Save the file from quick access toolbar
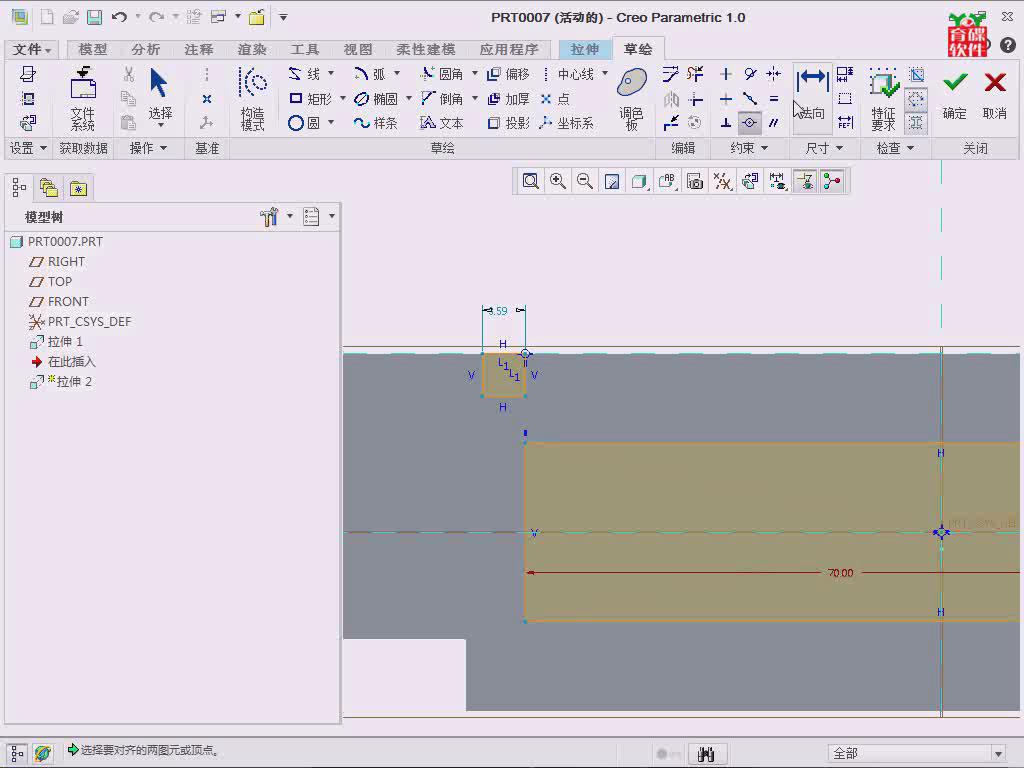 coord(95,17)
